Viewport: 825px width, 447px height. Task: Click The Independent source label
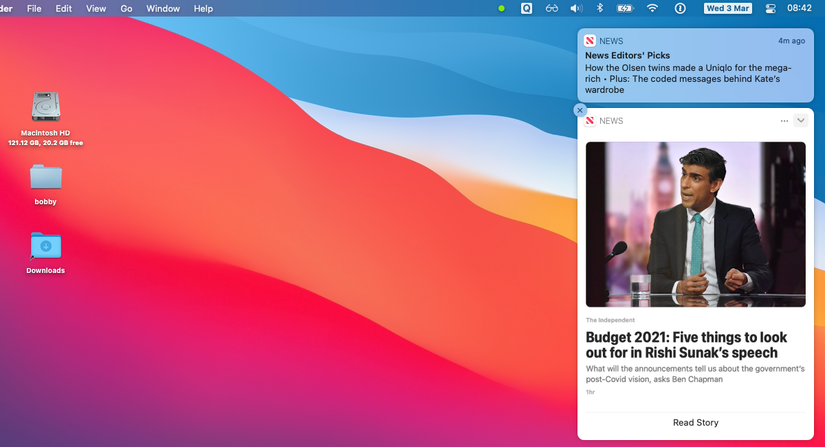[x=610, y=320]
